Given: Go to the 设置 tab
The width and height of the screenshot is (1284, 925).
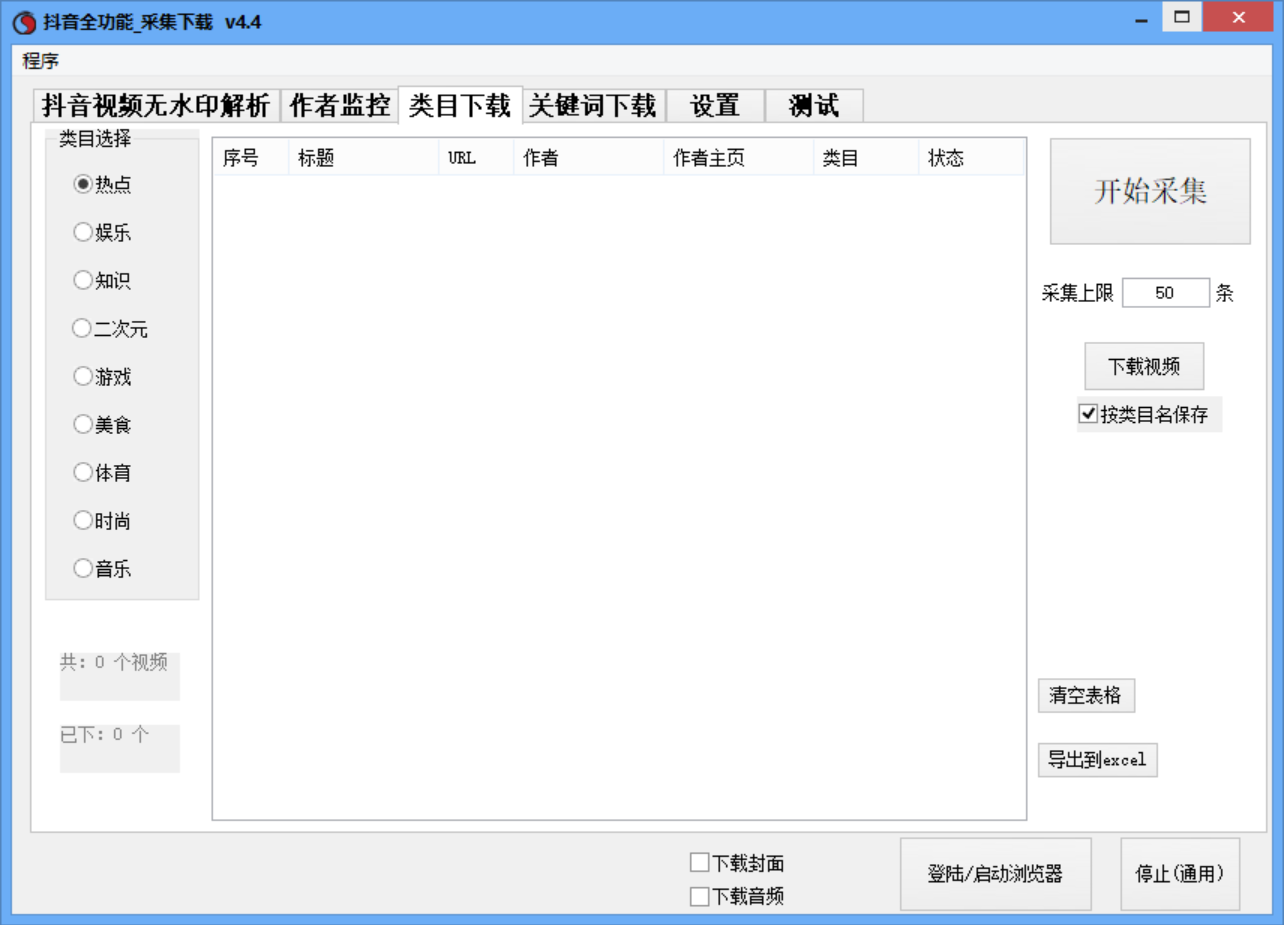Looking at the screenshot, I should pos(715,105).
